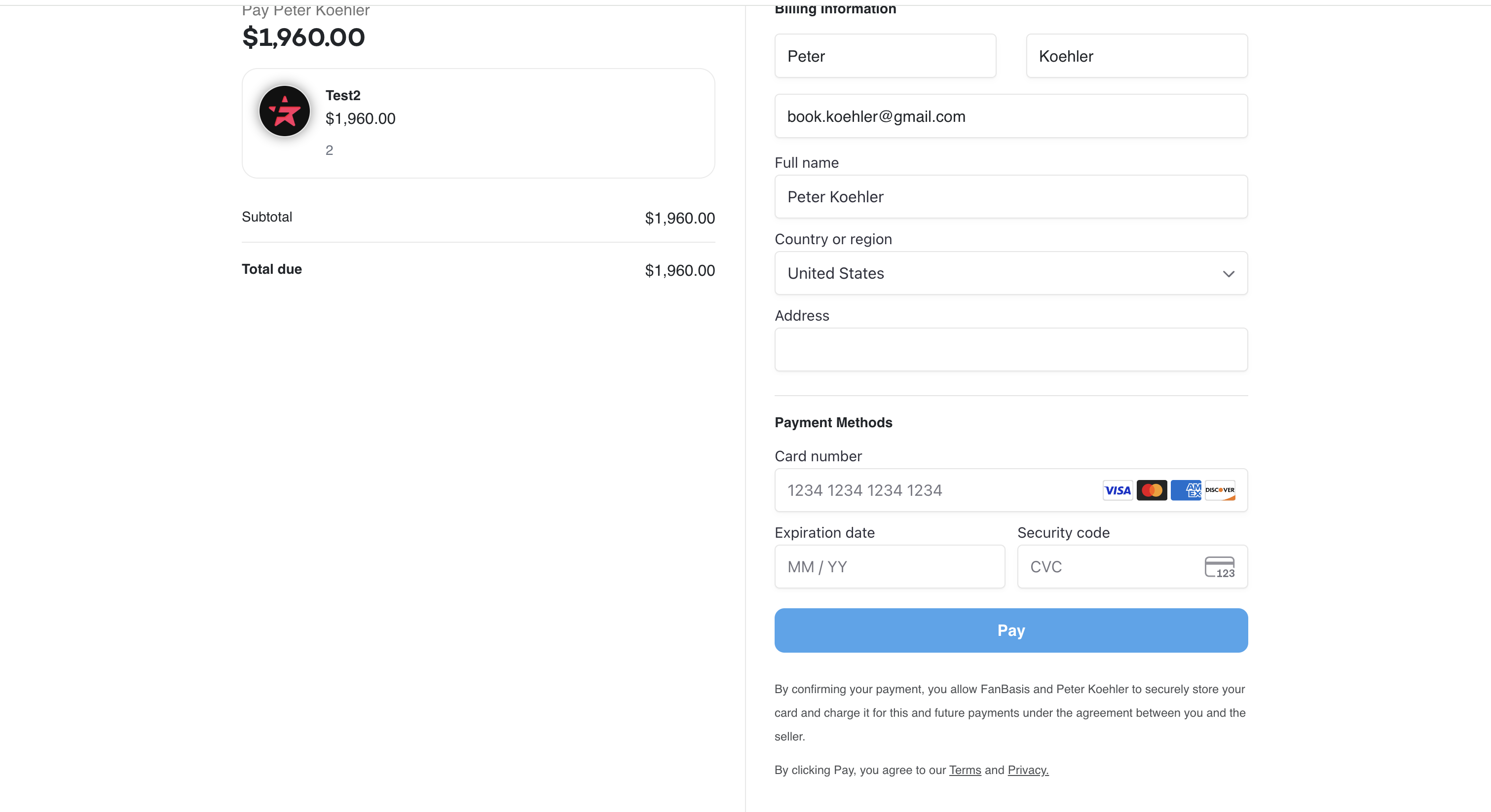Open the Terms link
The image size is (1491, 812).
[x=965, y=770]
